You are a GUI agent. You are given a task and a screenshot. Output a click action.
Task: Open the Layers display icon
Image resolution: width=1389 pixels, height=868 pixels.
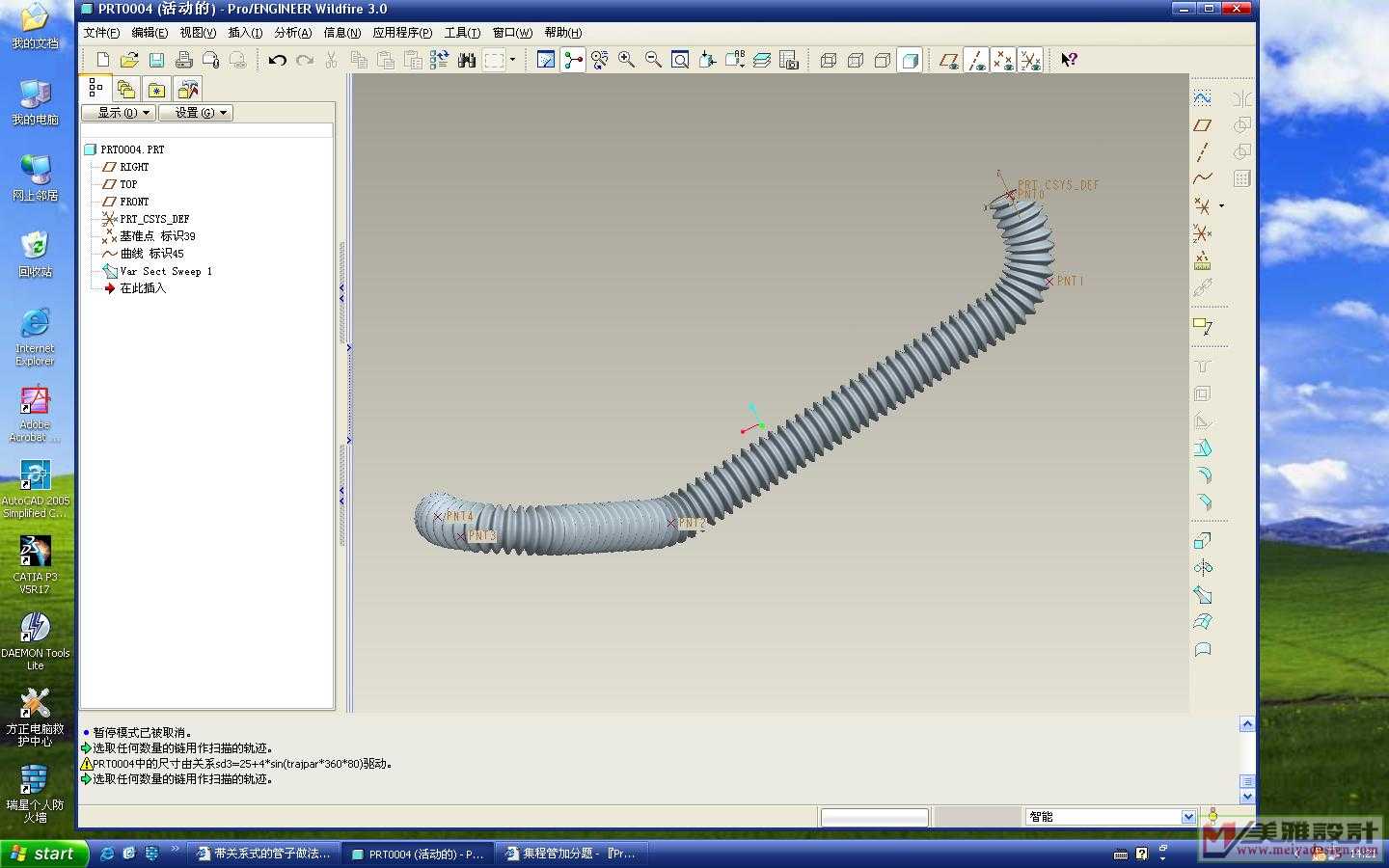tap(762, 60)
